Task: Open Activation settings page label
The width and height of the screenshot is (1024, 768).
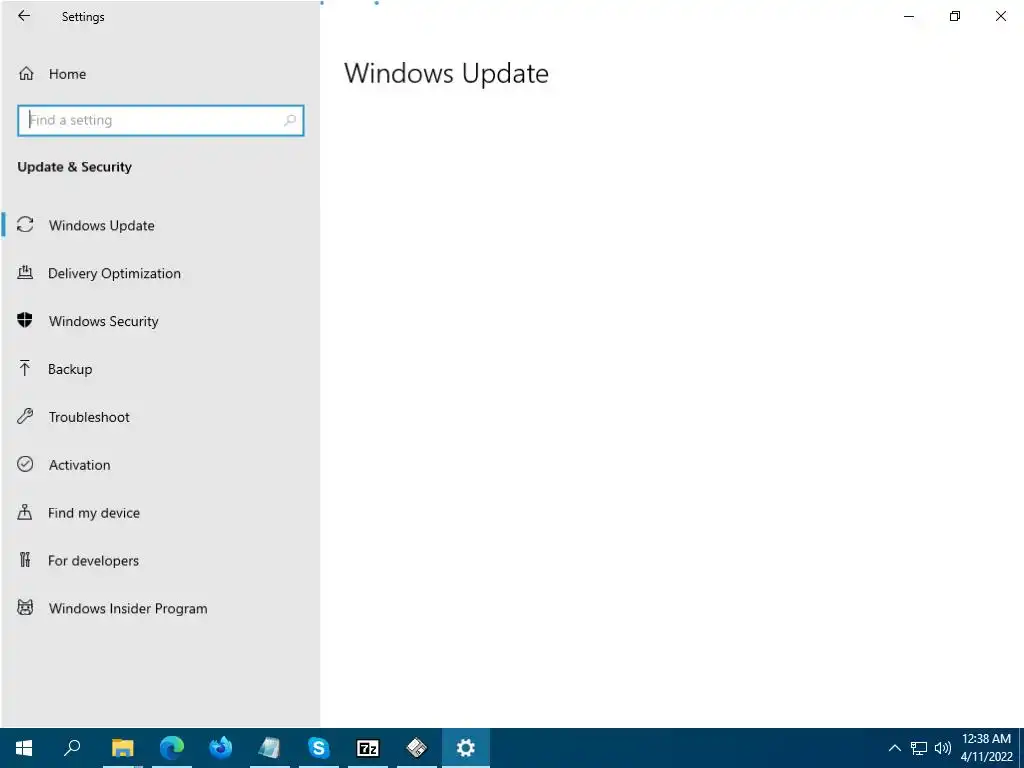Action: [x=80, y=465]
